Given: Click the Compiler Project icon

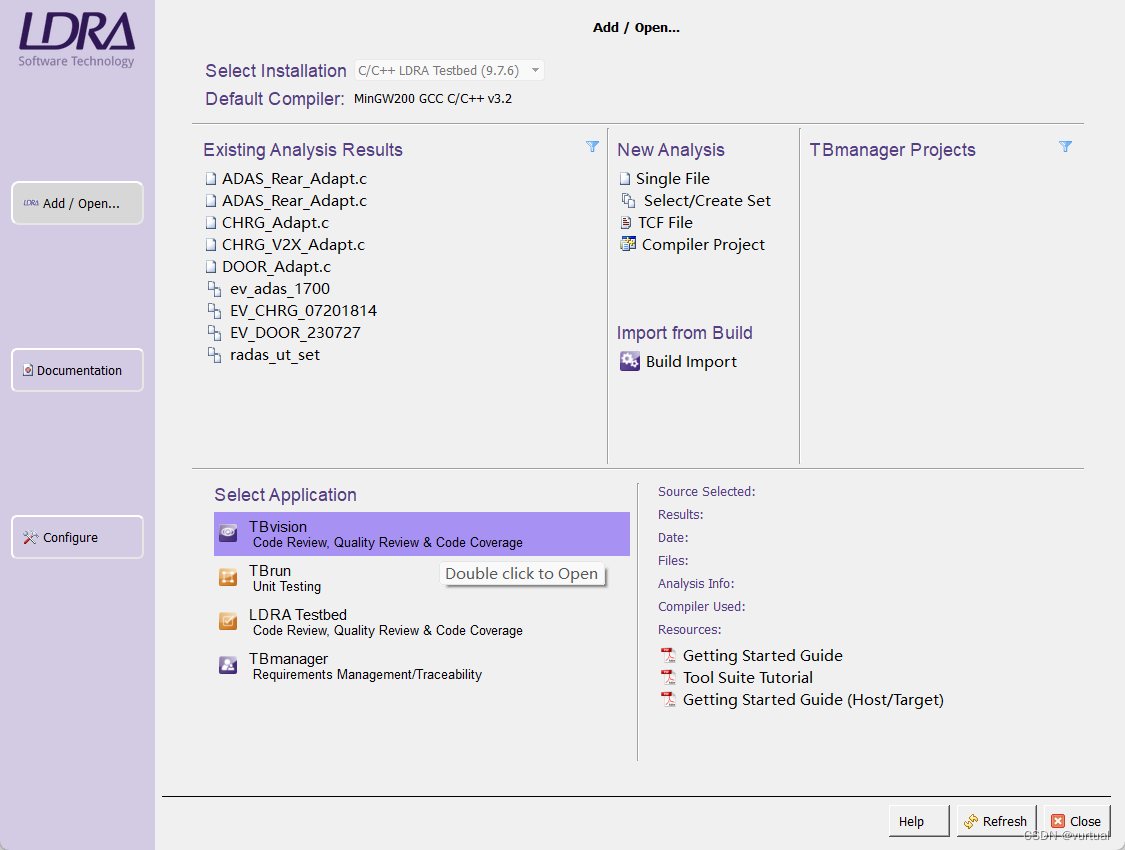Looking at the screenshot, I should [x=628, y=245].
